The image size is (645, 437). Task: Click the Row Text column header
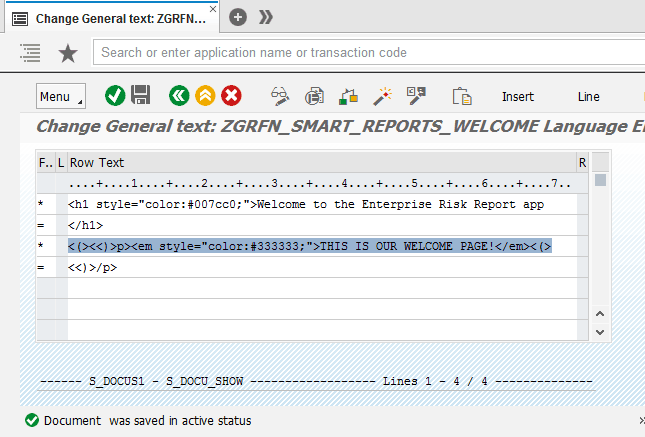(97, 162)
